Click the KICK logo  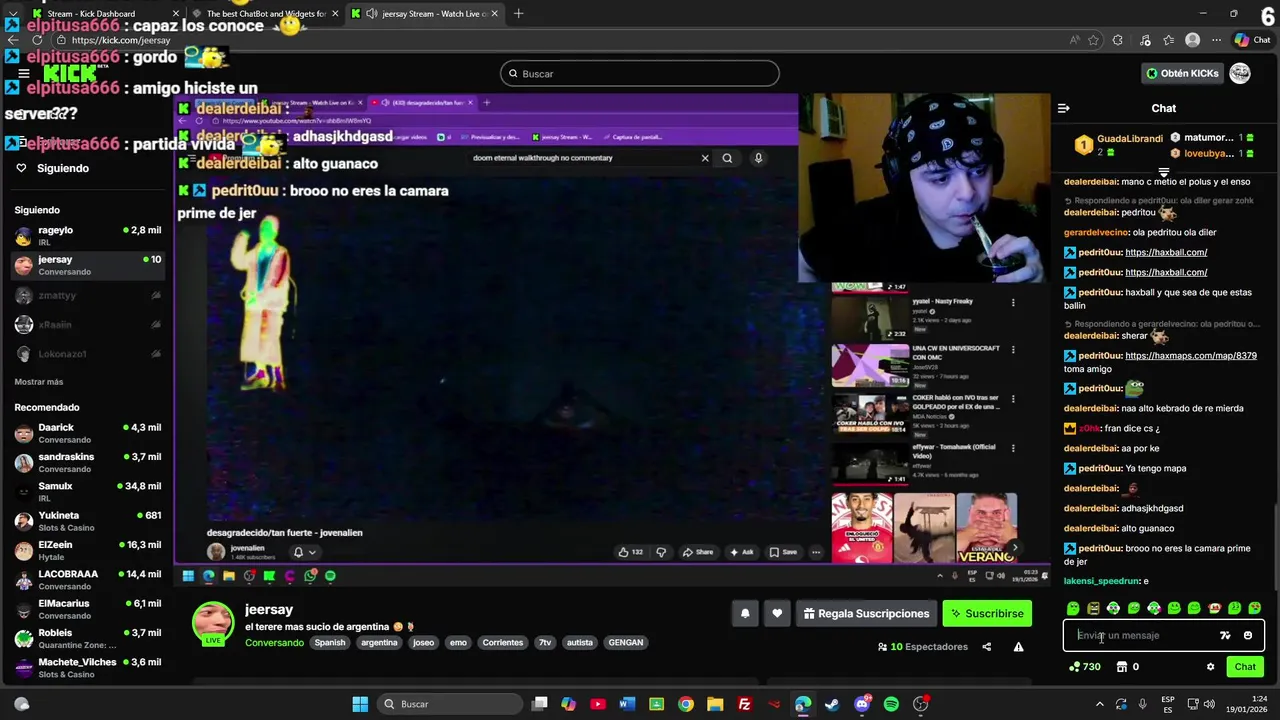70,74
